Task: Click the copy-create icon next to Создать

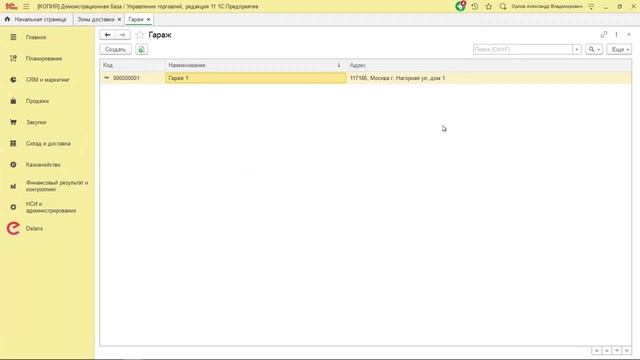Action: pos(142,49)
